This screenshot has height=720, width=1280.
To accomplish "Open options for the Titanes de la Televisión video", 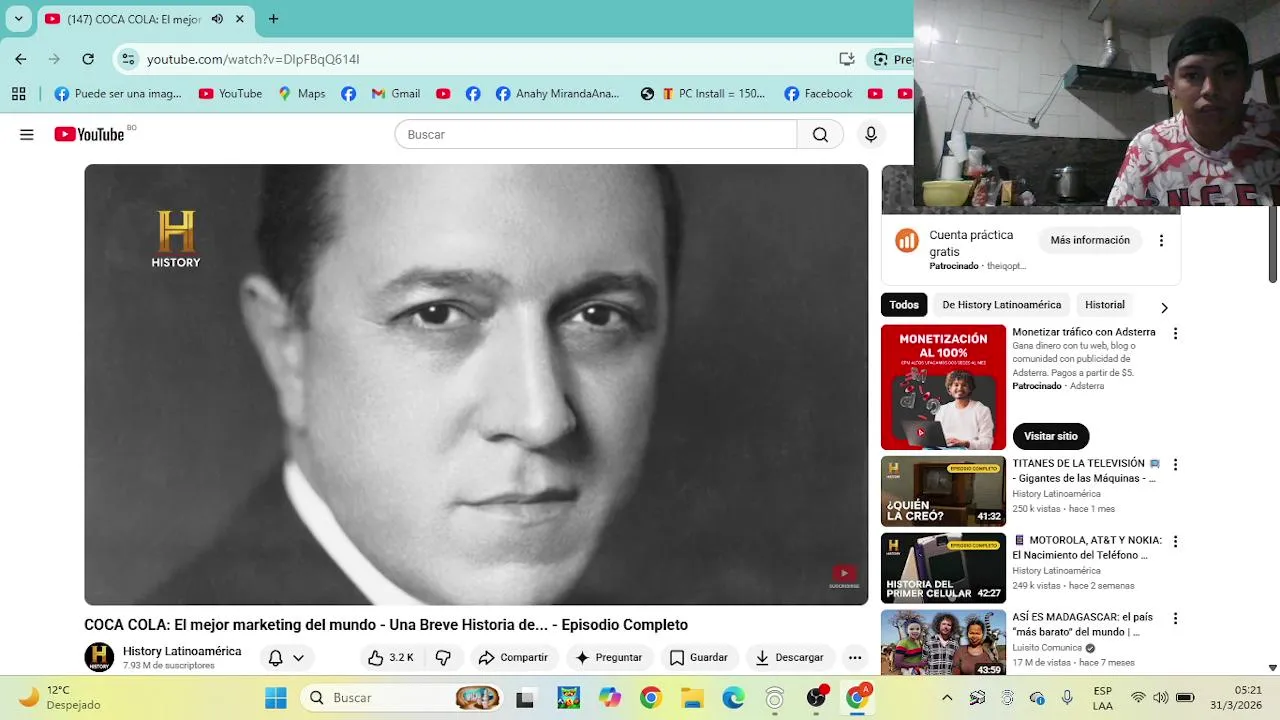I will point(1175,464).
